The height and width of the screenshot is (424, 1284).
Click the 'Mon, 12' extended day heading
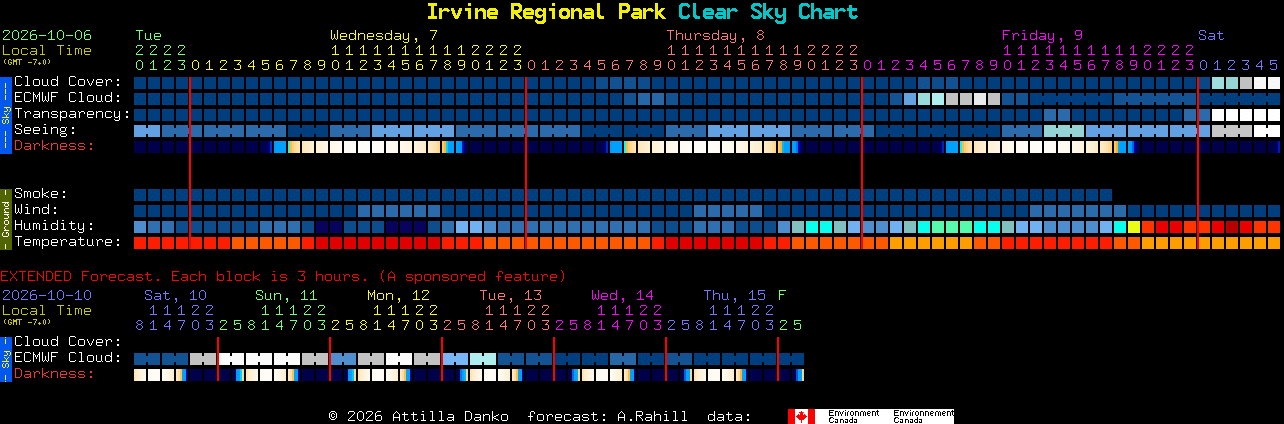point(398,295)
